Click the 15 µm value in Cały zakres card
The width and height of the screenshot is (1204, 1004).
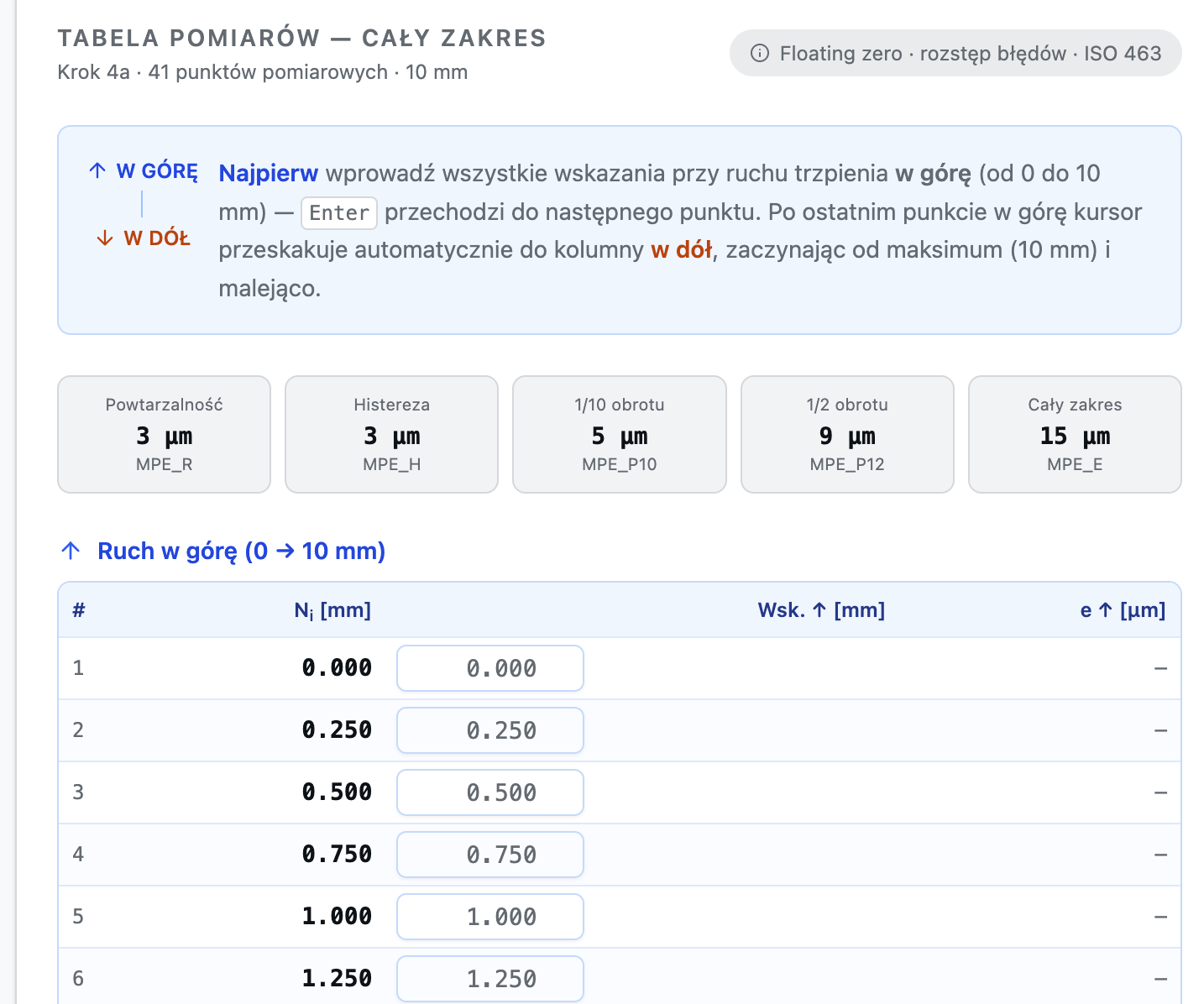point(1075,437)
